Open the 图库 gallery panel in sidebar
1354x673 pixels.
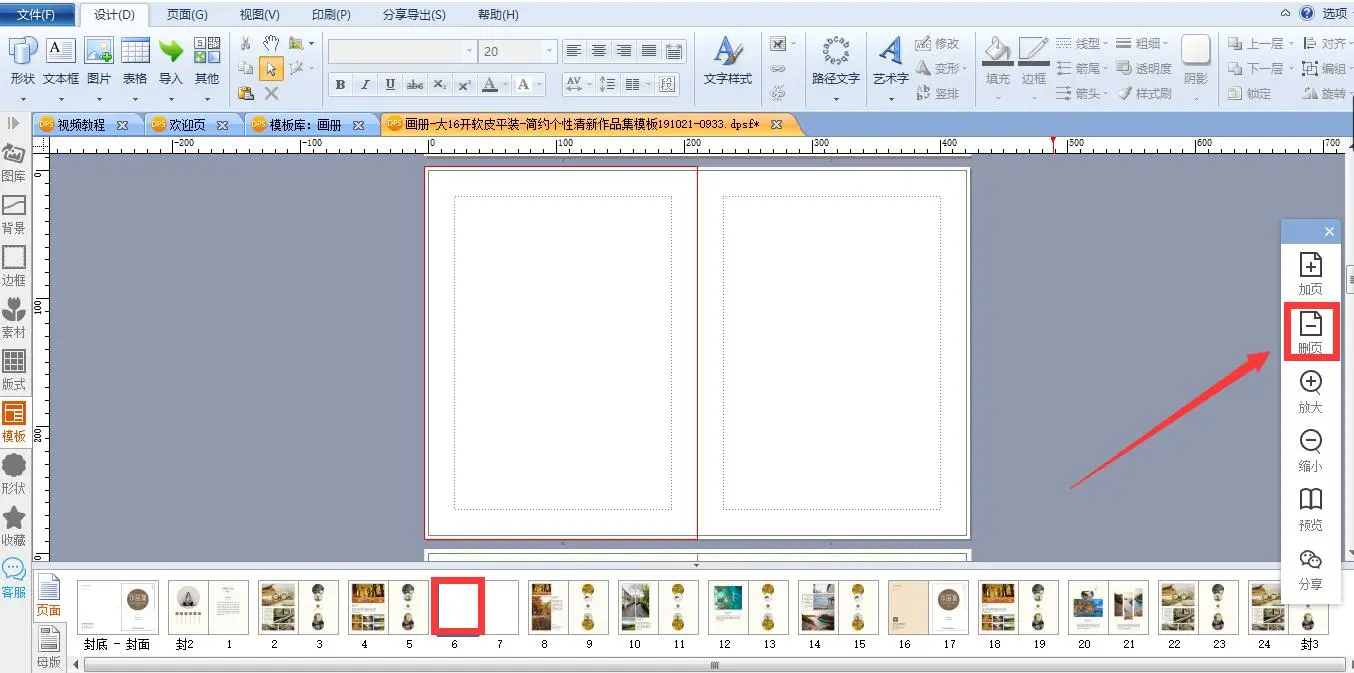click(x=14, y=164)
